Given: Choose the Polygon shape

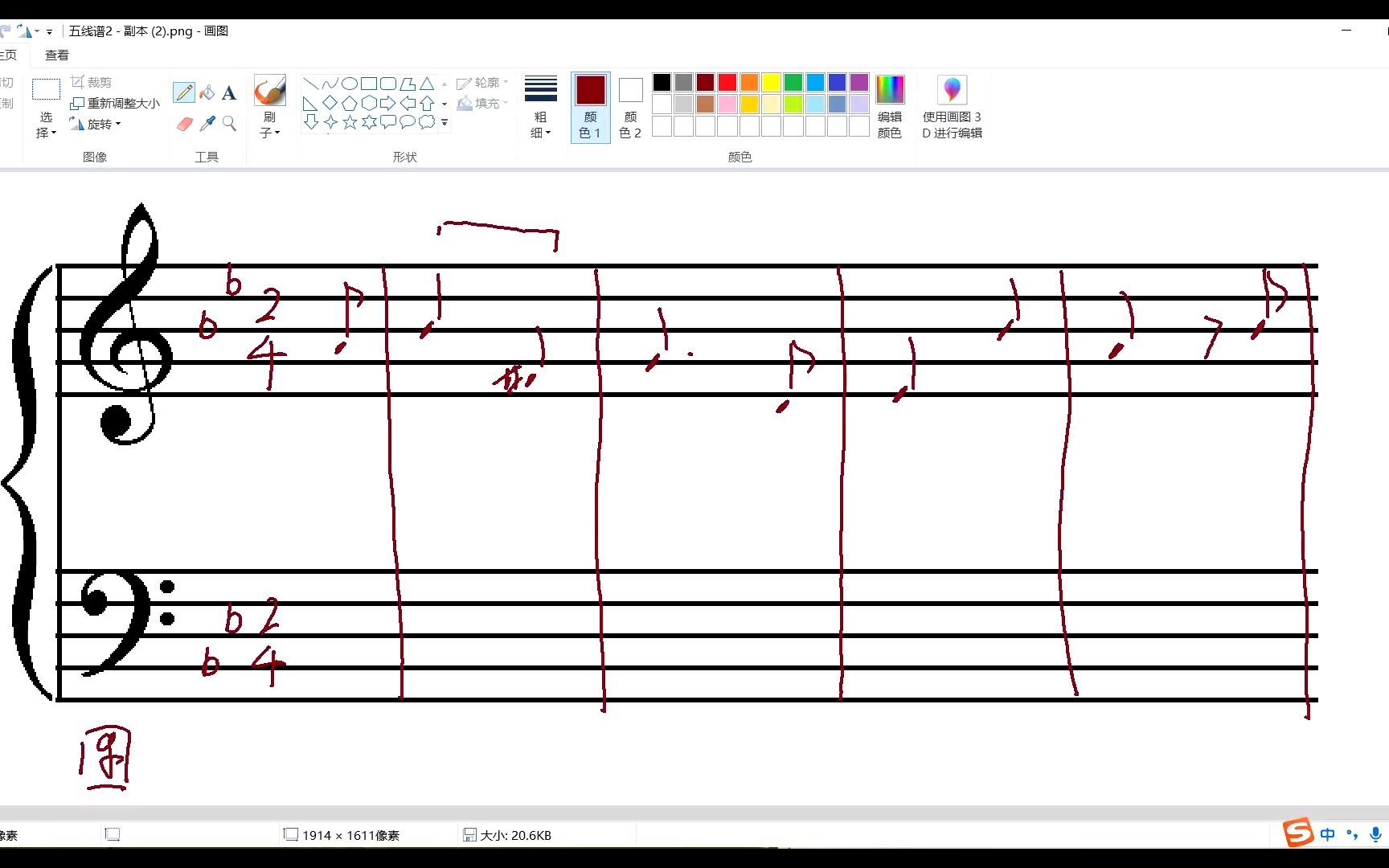Looking at the screenshot, I should (x=408, y=84).
